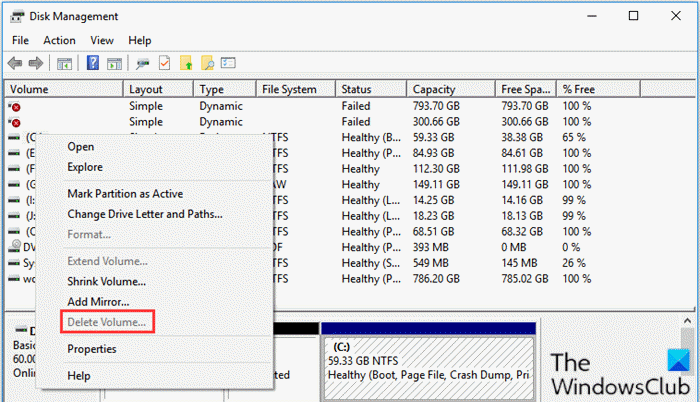Viewport: 700px width, 402px height.
Task: Open the Help menu in menu bar
Action: [140, 41]
